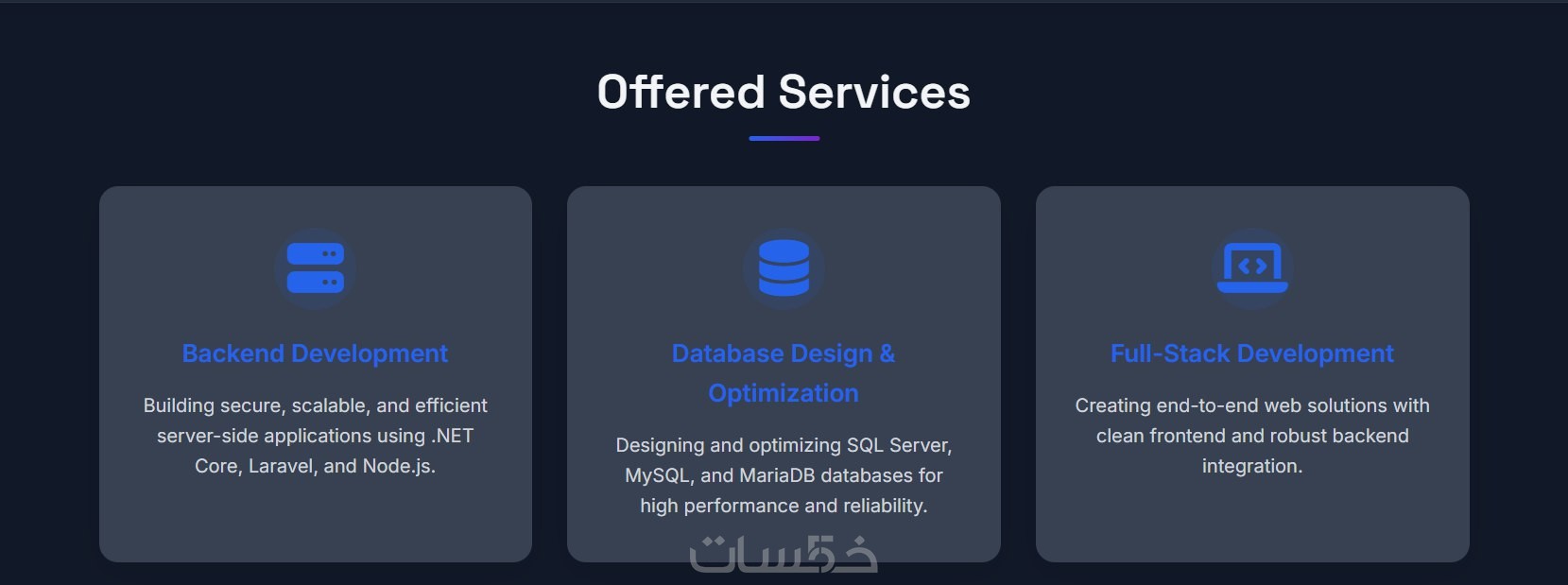Click the ".NET" text in backend card
Screen dimensions: 1568x585
(x=452, y=436)
